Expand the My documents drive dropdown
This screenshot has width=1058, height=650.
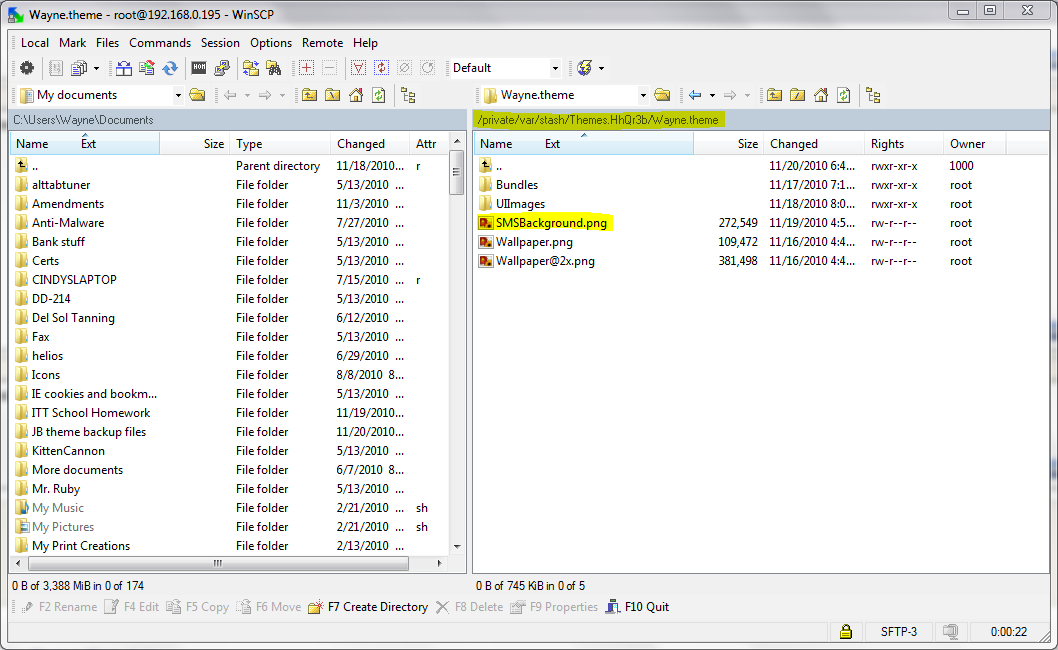coord(178,95)
